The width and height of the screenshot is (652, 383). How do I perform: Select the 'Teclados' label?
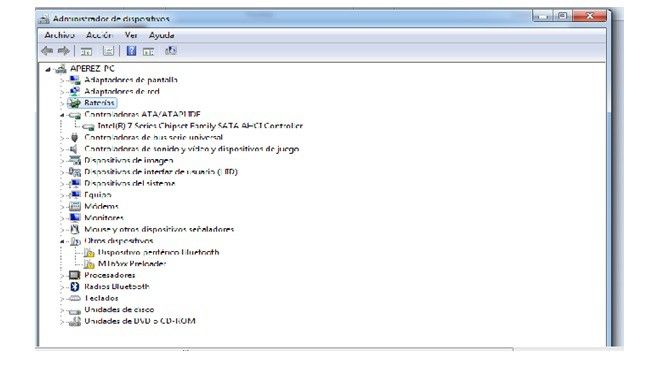point(101,298)
